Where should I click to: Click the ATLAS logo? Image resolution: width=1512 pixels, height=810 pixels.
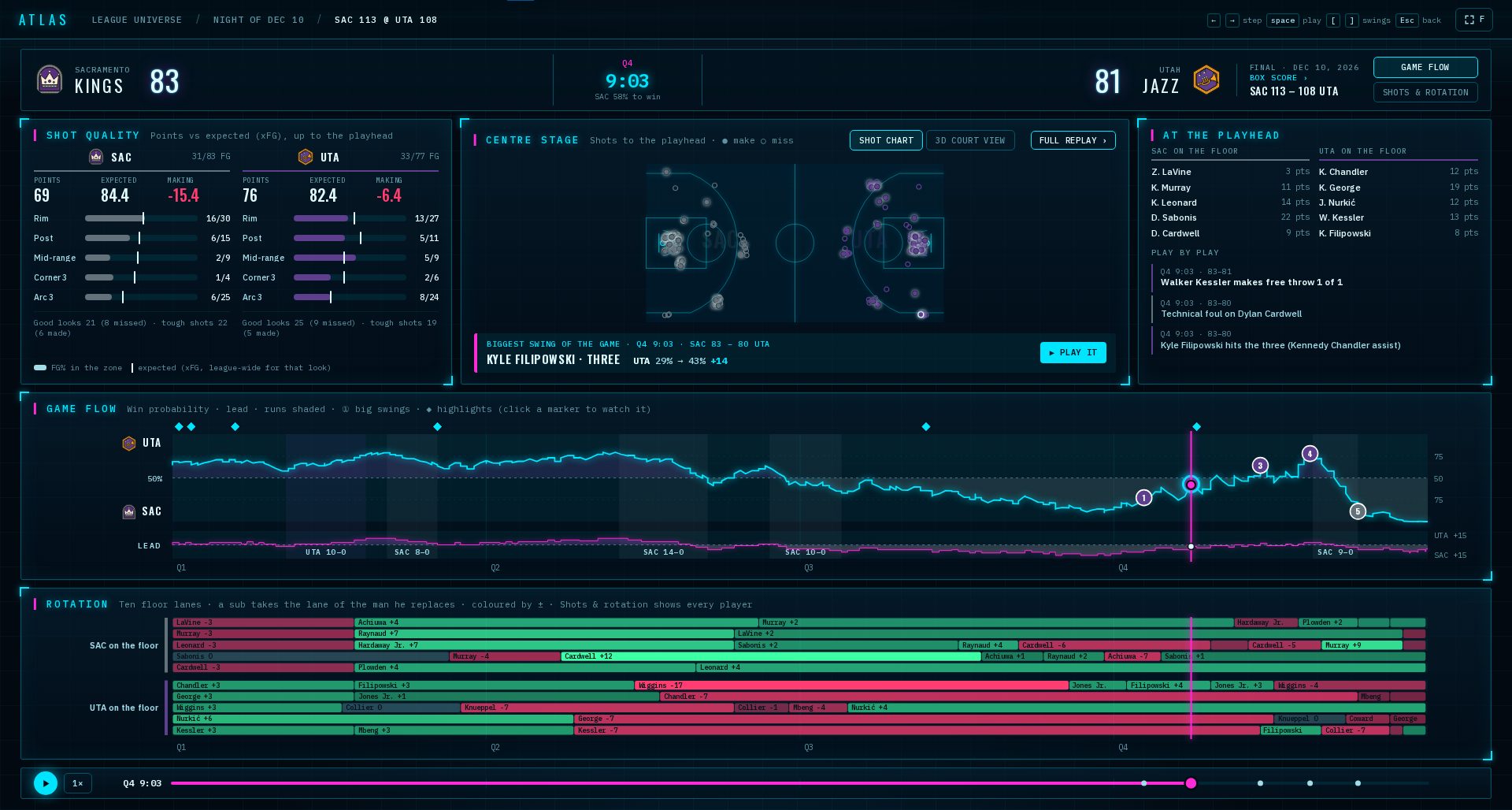coord(43,20)
